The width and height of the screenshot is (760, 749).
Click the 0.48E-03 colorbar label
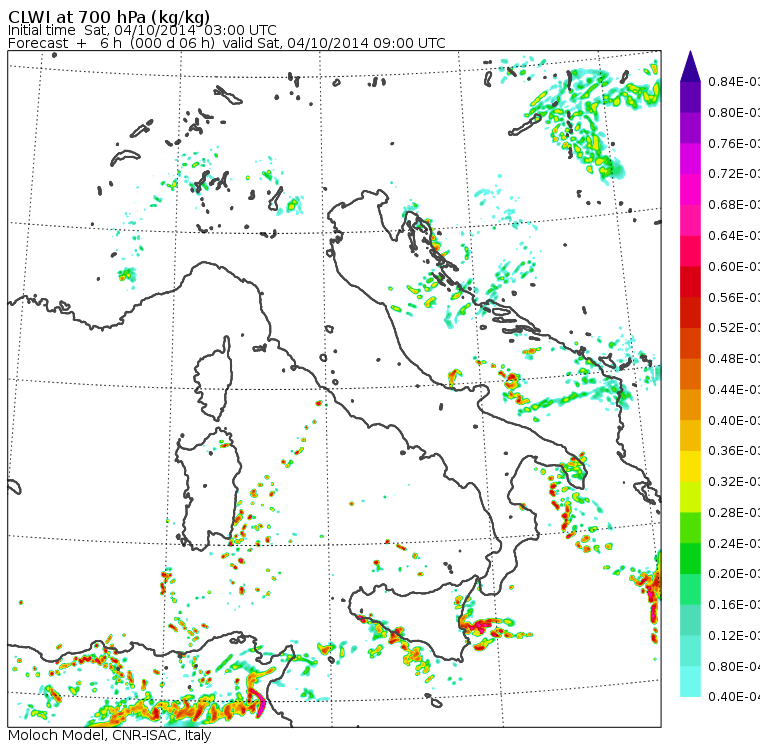point(734,359)
